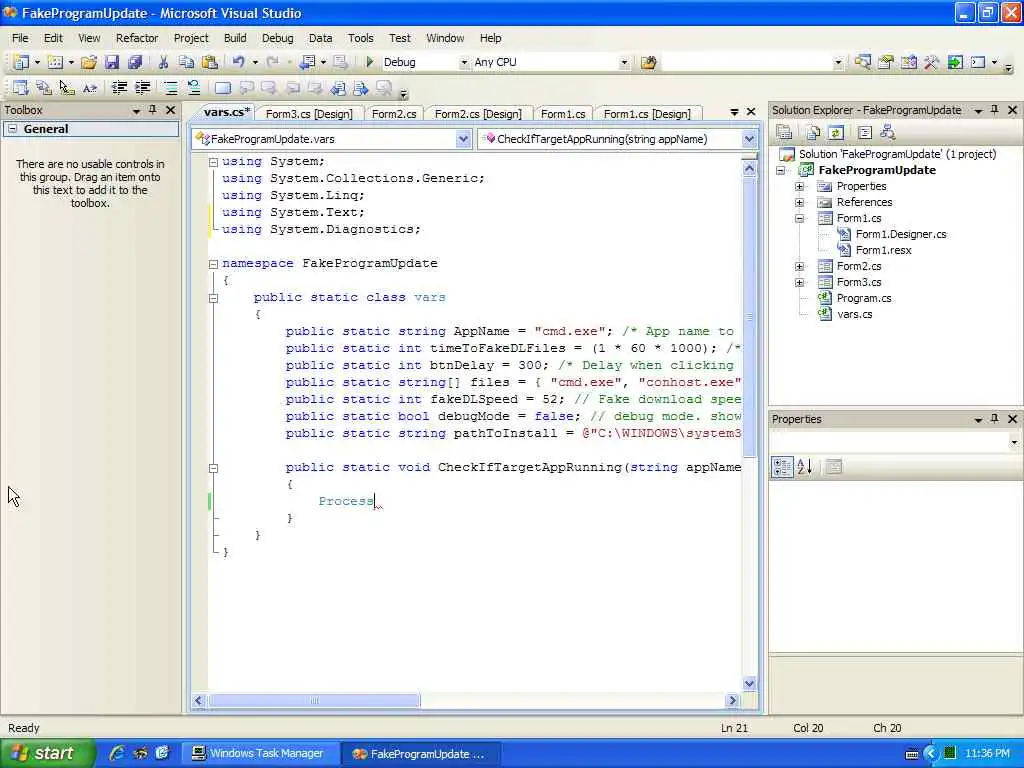Viewport: 1024px width, 768px height.
Task: Click the Copy icon in toolbar
Action: point(187,62)
